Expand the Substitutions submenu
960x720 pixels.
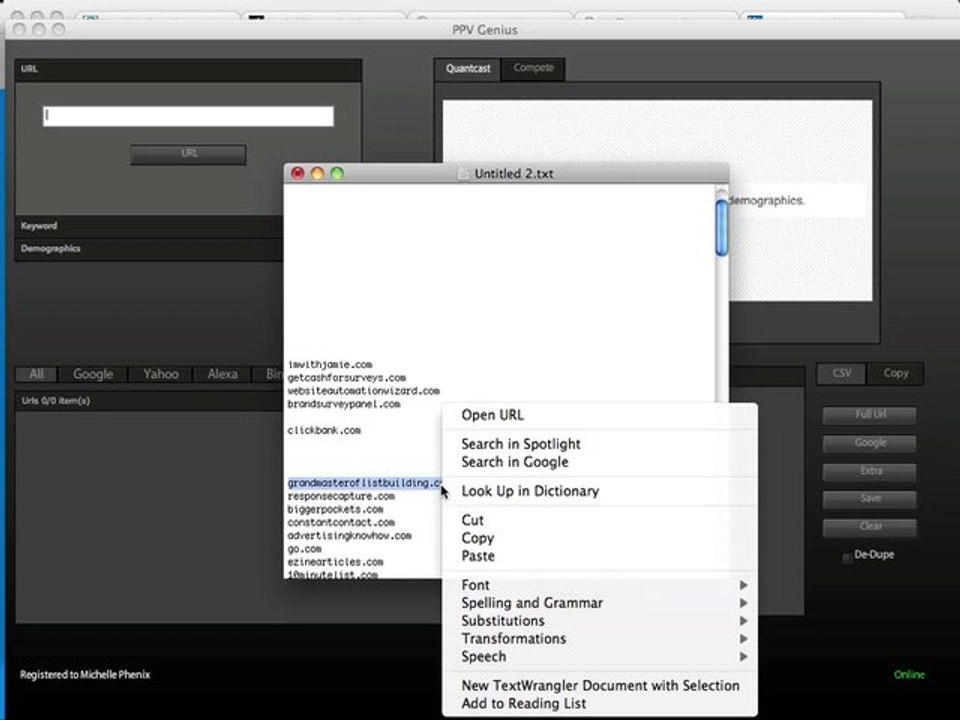click(x=599, y=621)
